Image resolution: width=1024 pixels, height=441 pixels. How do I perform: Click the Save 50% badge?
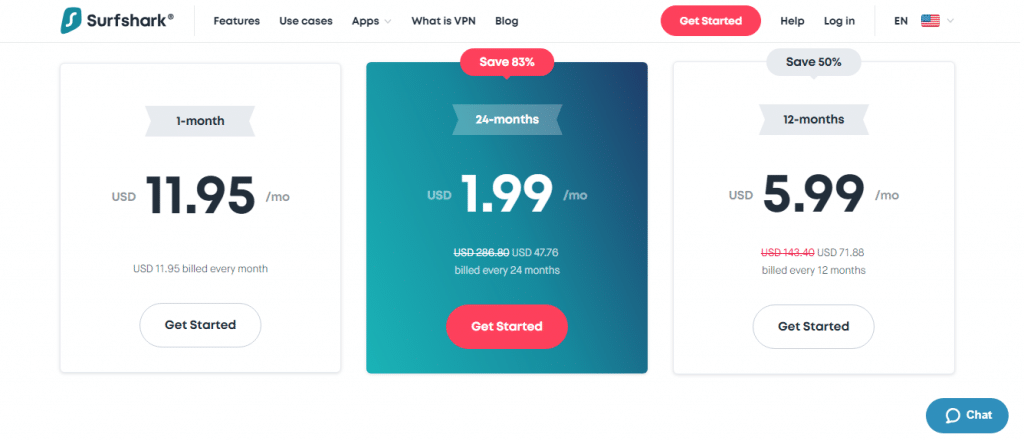click(813, 63)
